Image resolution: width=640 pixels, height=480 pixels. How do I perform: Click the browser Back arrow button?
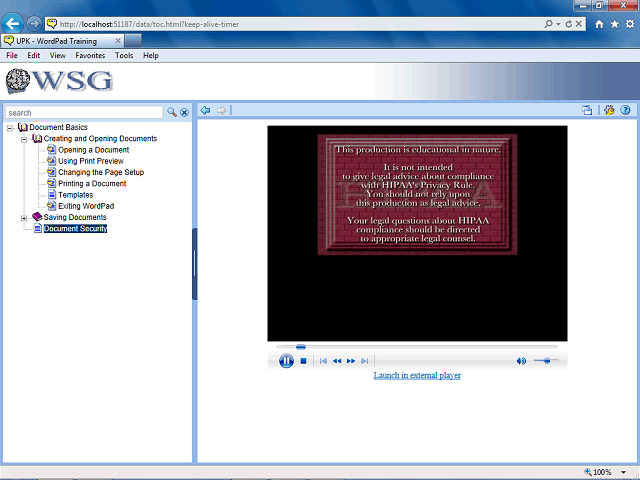(x=12, y=24)
